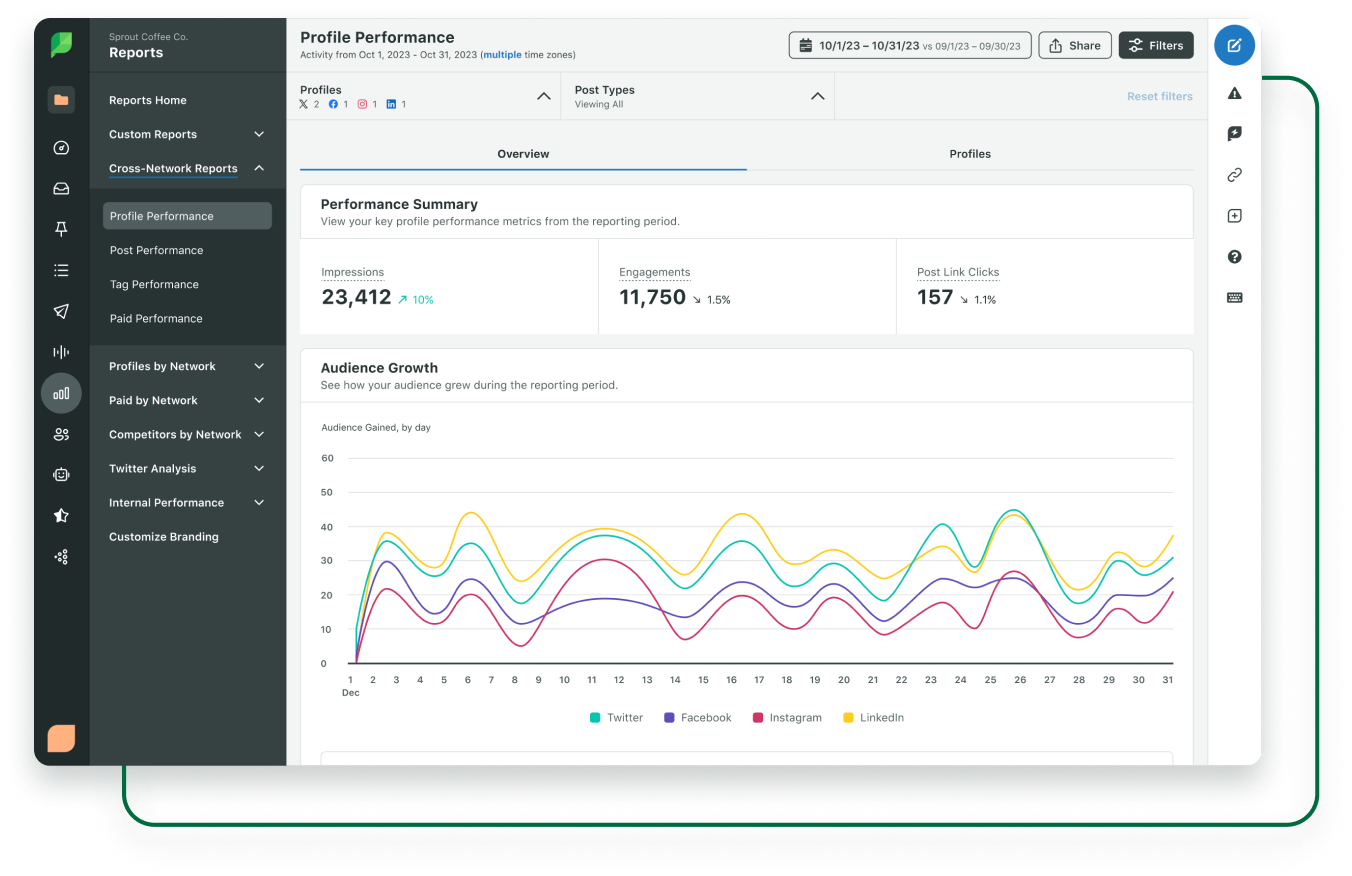Open the people icon in the rail
Viewport: 1352px width, 876px height.
click(61, 434)
